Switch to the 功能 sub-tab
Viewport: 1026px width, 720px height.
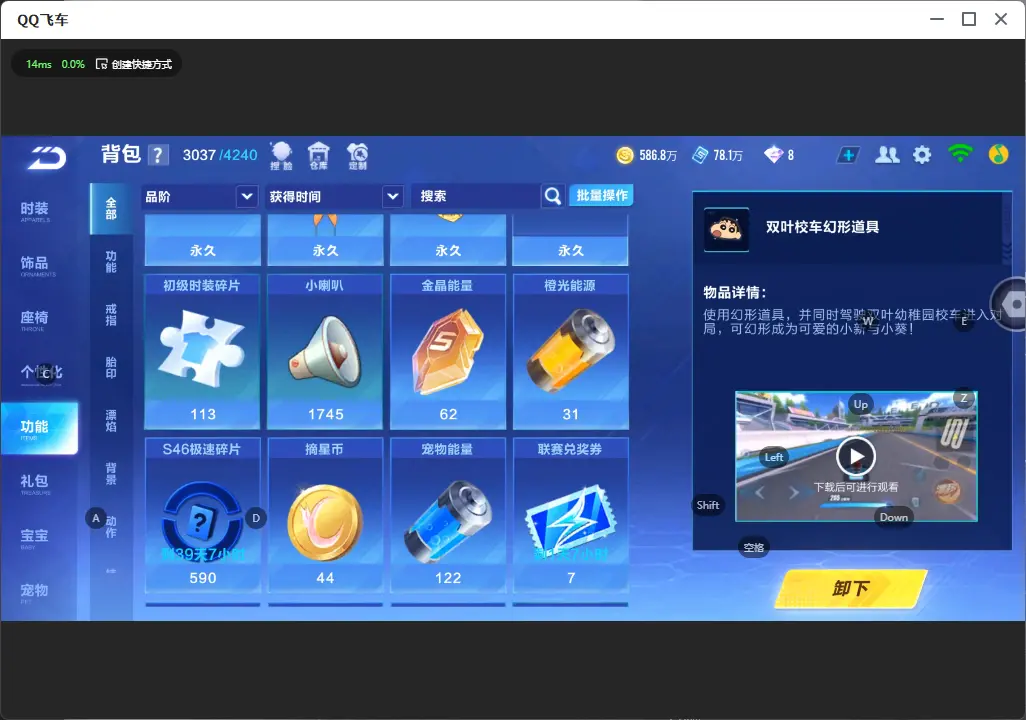click(x=111, y=262)
